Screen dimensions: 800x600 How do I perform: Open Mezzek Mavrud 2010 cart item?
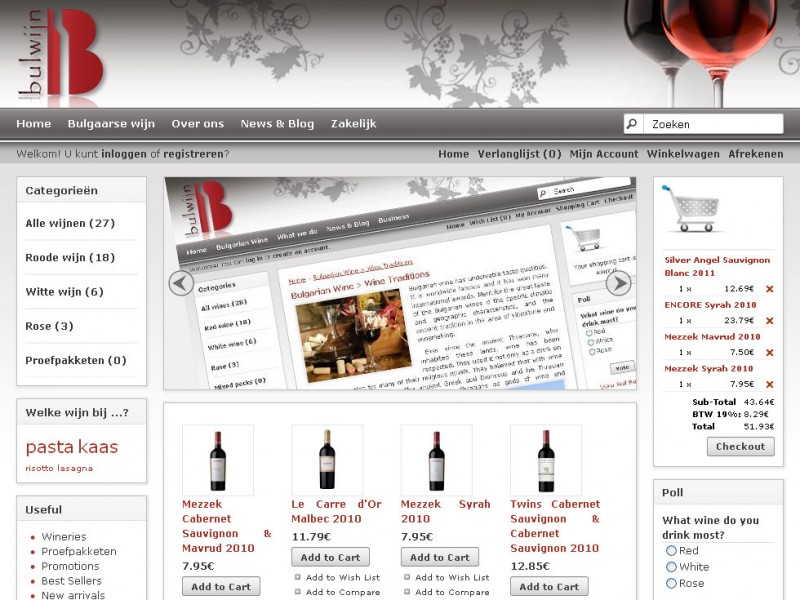[712, 337]
